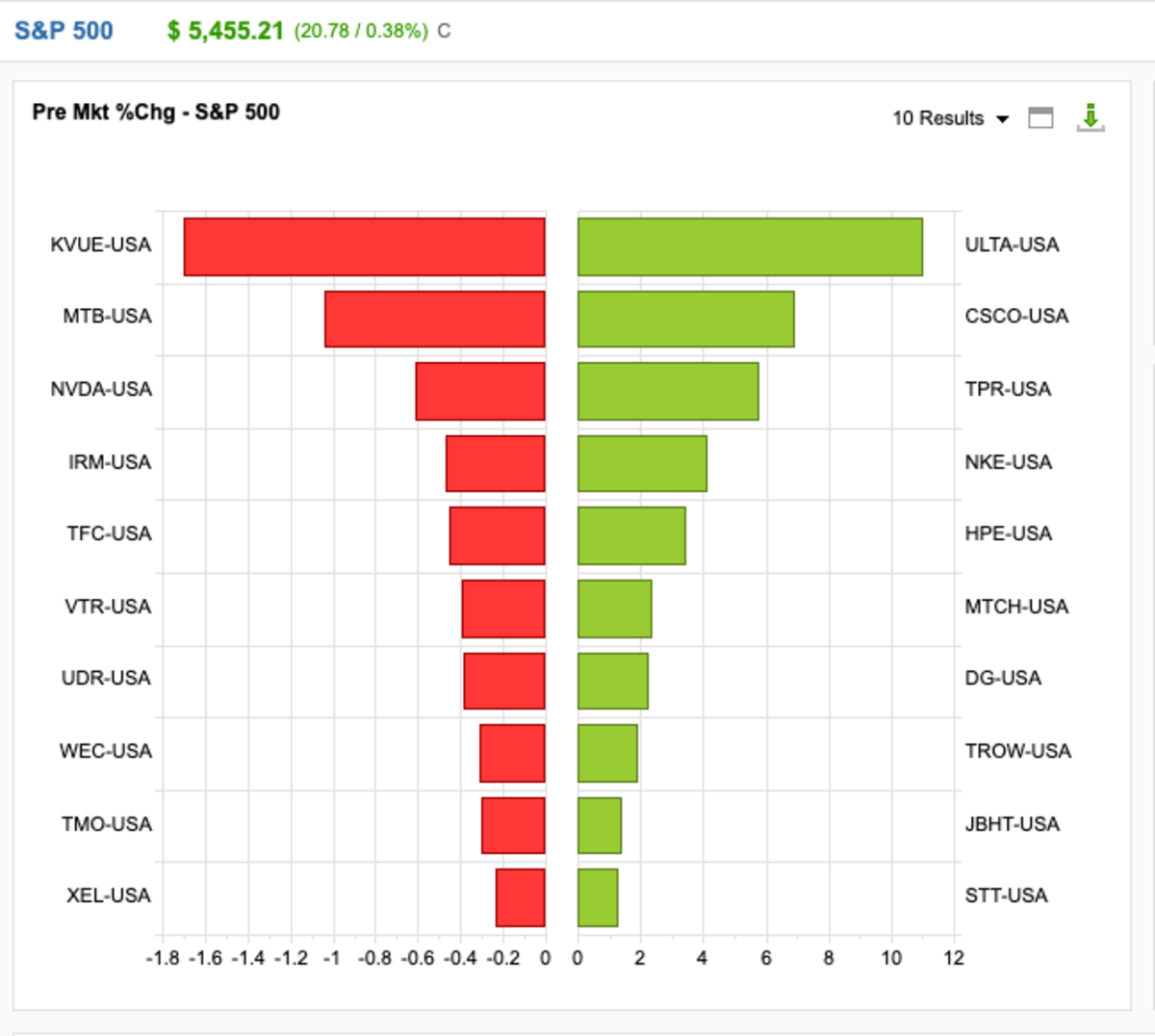Click the TFC-USA ticker label
1155x1036 pixels.
click(109, 533)
